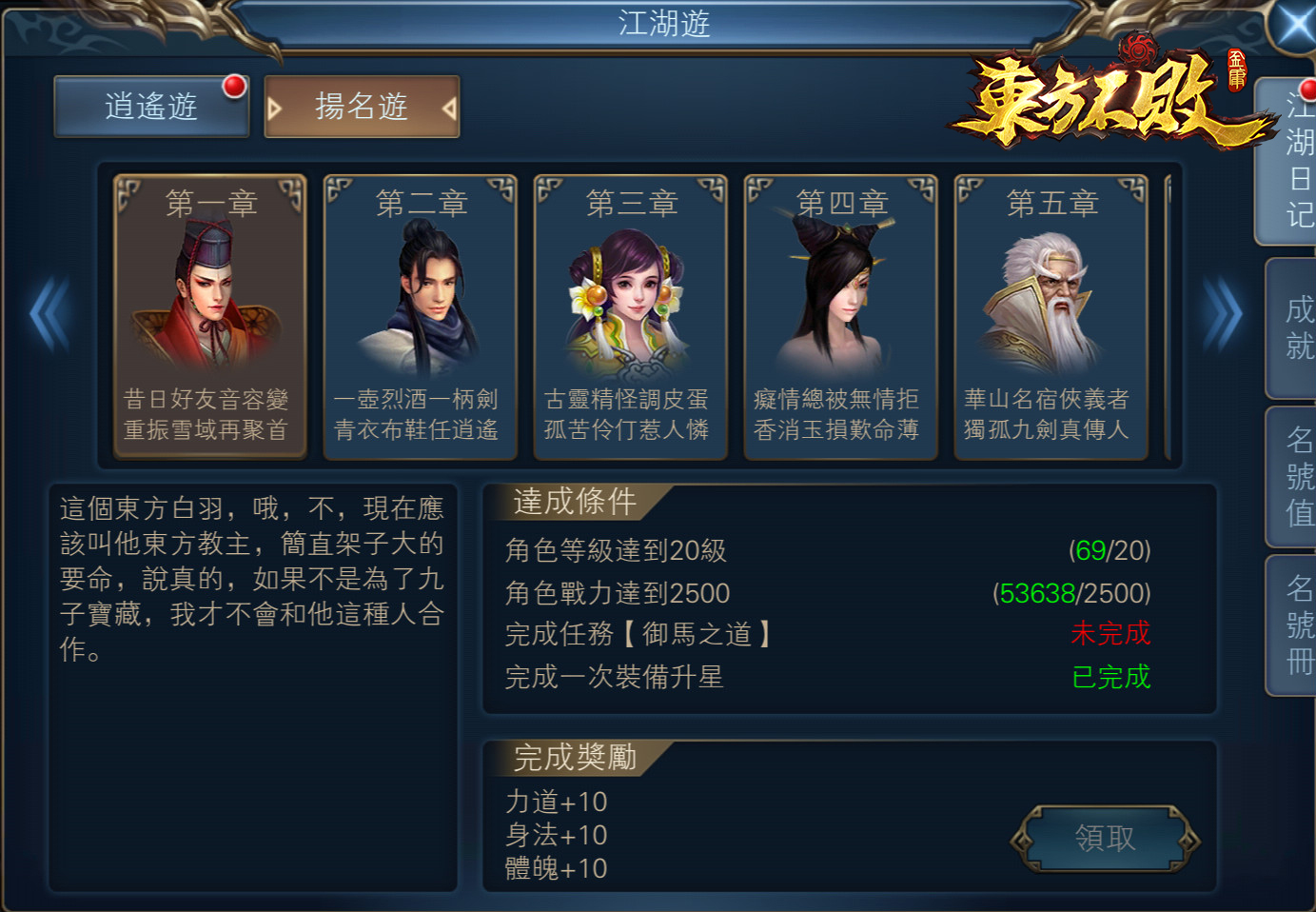Click the left chapter scroll arrow
The height and width of the screenshot is (912, 1316).
tap(49, 314)
